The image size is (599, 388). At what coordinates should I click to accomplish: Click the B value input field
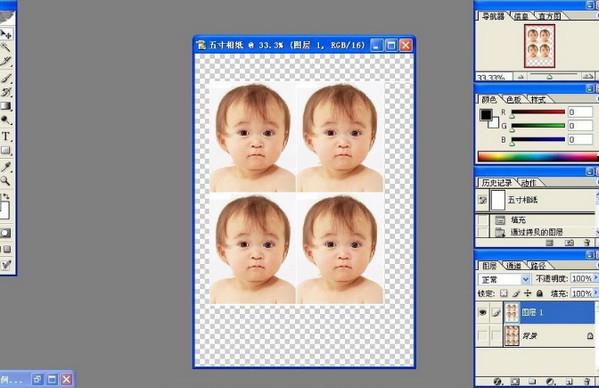580,139
